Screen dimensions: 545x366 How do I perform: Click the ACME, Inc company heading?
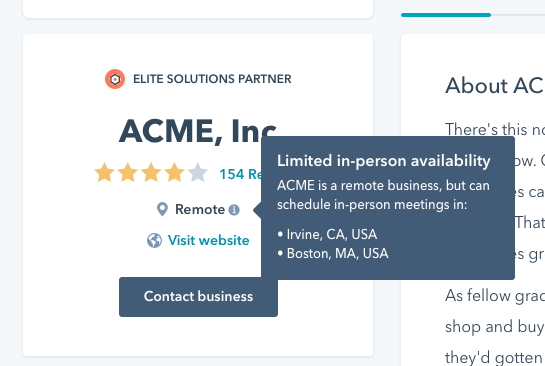(x=197, y=131)
